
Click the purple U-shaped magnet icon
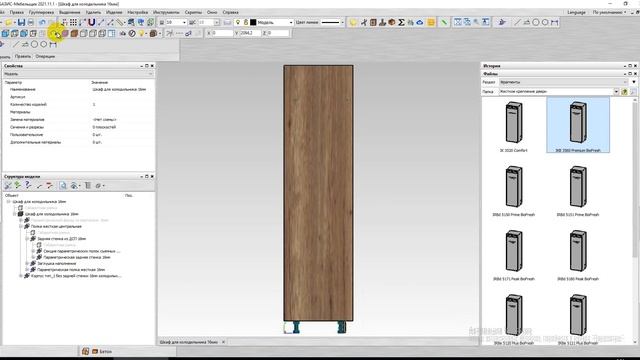[x=91, y=22]
